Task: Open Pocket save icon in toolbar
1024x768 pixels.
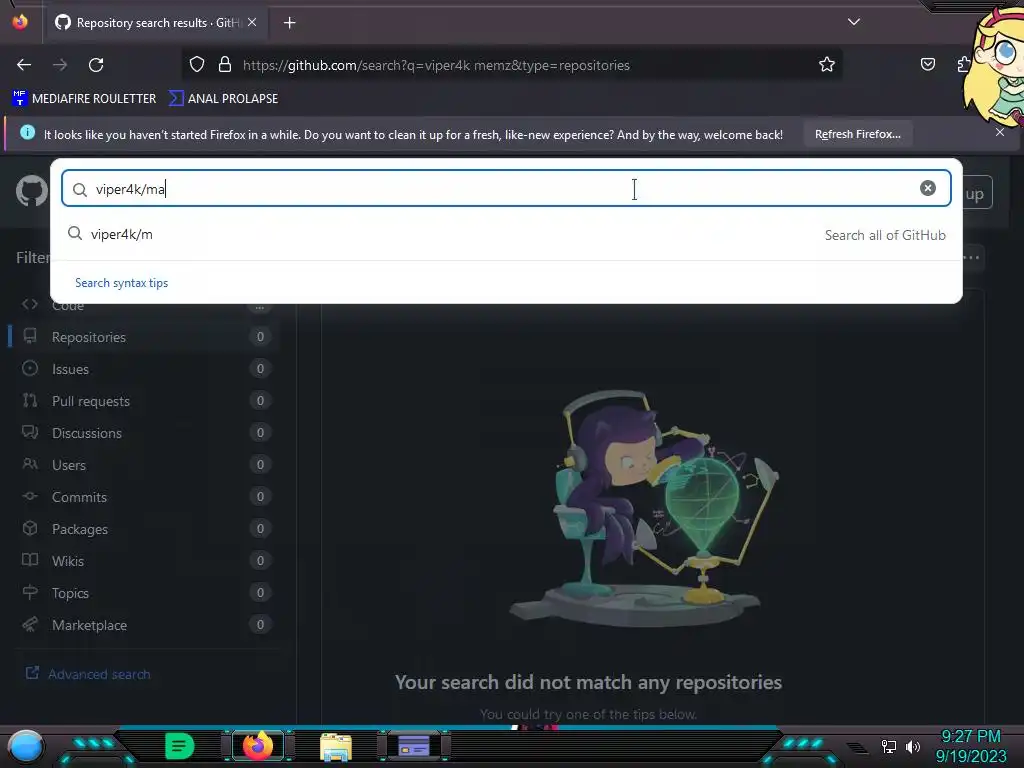Action: tap(927, 64)
